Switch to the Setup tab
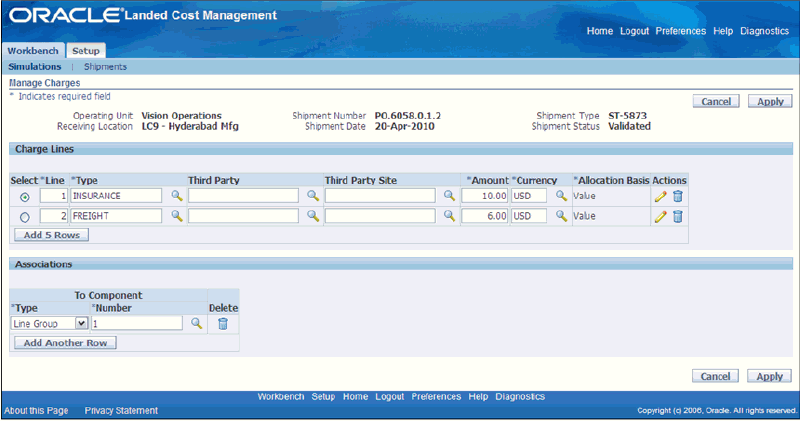Image resolution: width=800 pixels, height=421 pixels. [x=86, y=51]
